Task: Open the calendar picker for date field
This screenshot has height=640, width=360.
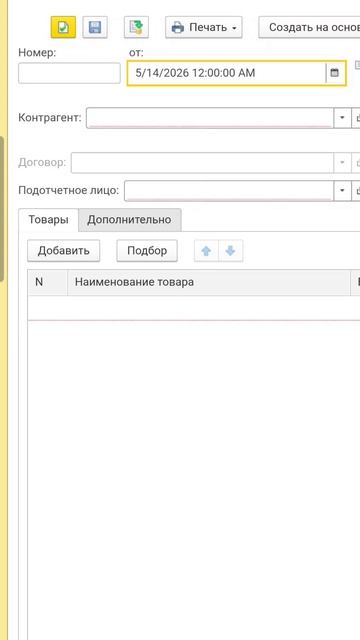Action: 335,73
